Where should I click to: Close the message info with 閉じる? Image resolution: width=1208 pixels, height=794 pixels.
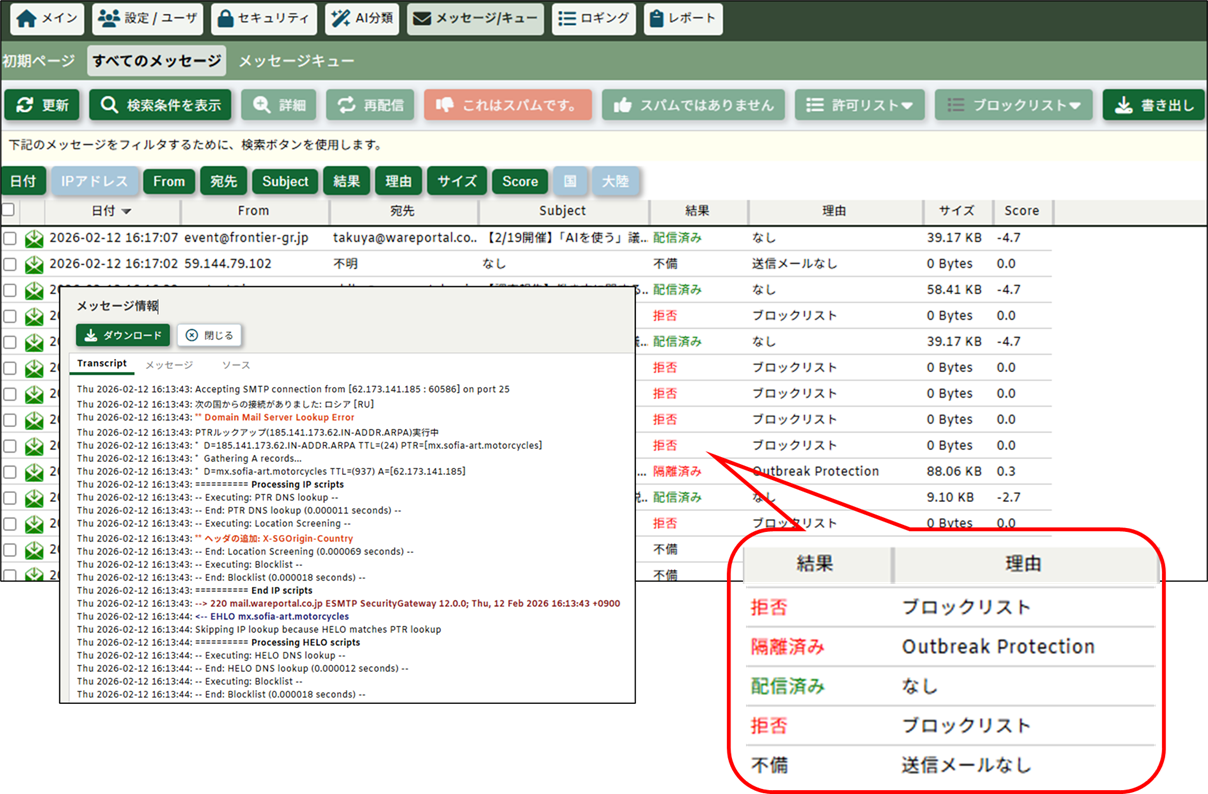click(x=210, y=335)
